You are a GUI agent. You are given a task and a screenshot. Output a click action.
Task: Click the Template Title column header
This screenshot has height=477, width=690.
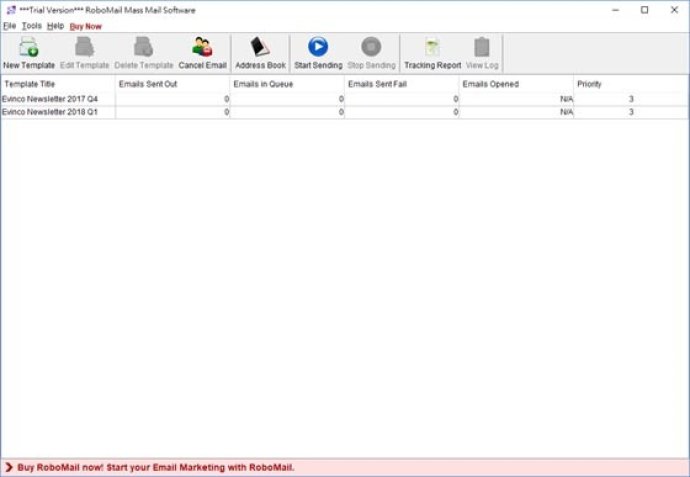tap(58, 84)
